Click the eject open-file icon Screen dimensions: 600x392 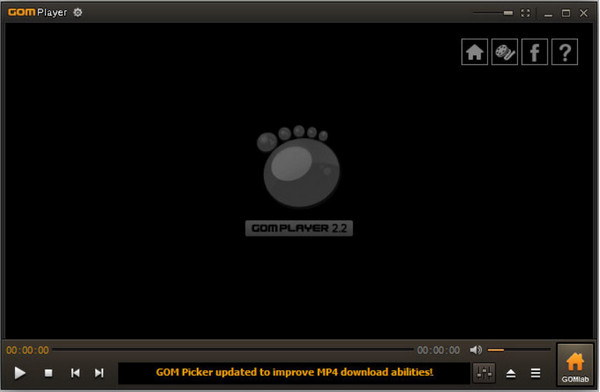[x=511, y=373]
